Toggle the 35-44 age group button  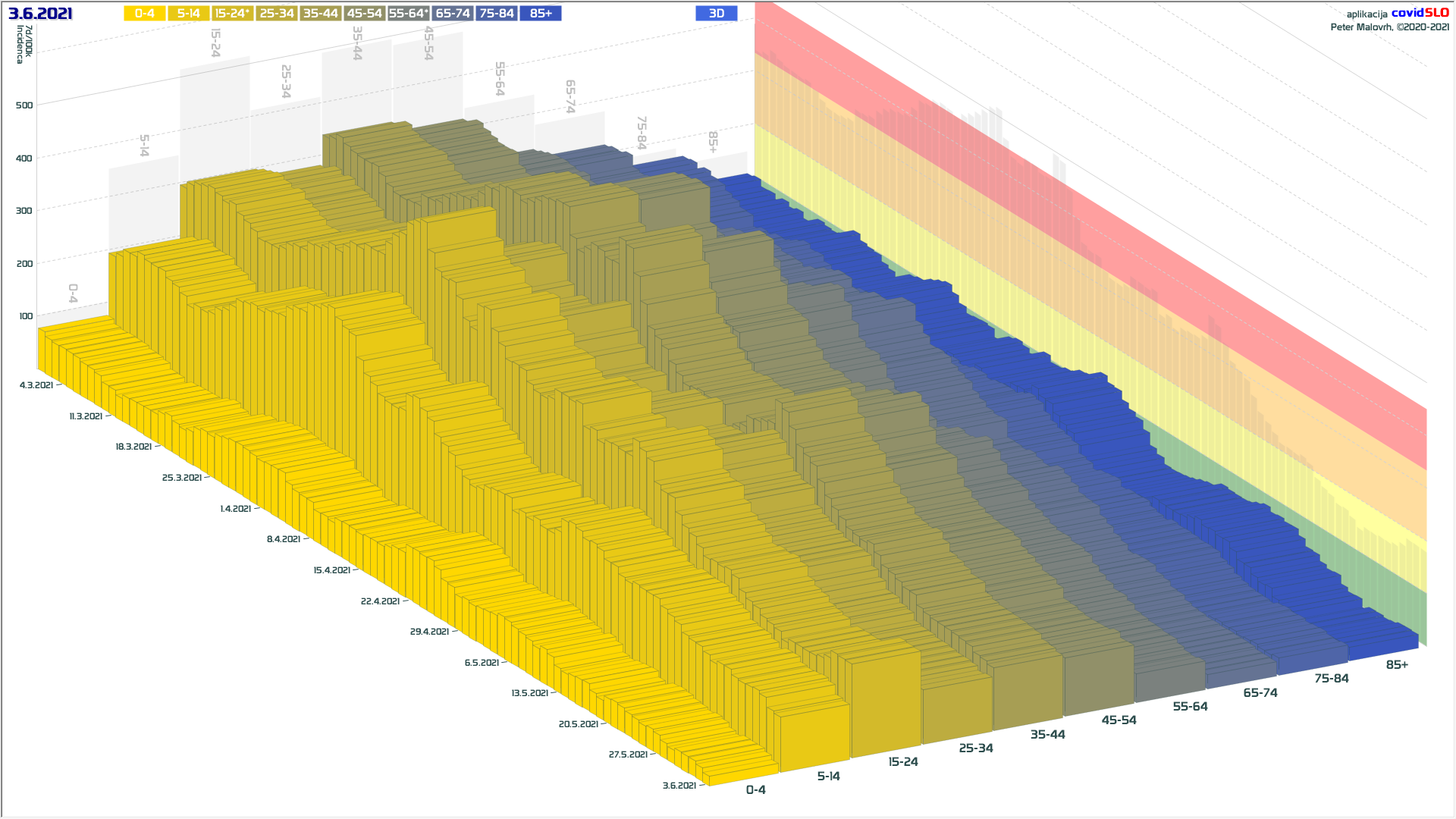point(320,14)
